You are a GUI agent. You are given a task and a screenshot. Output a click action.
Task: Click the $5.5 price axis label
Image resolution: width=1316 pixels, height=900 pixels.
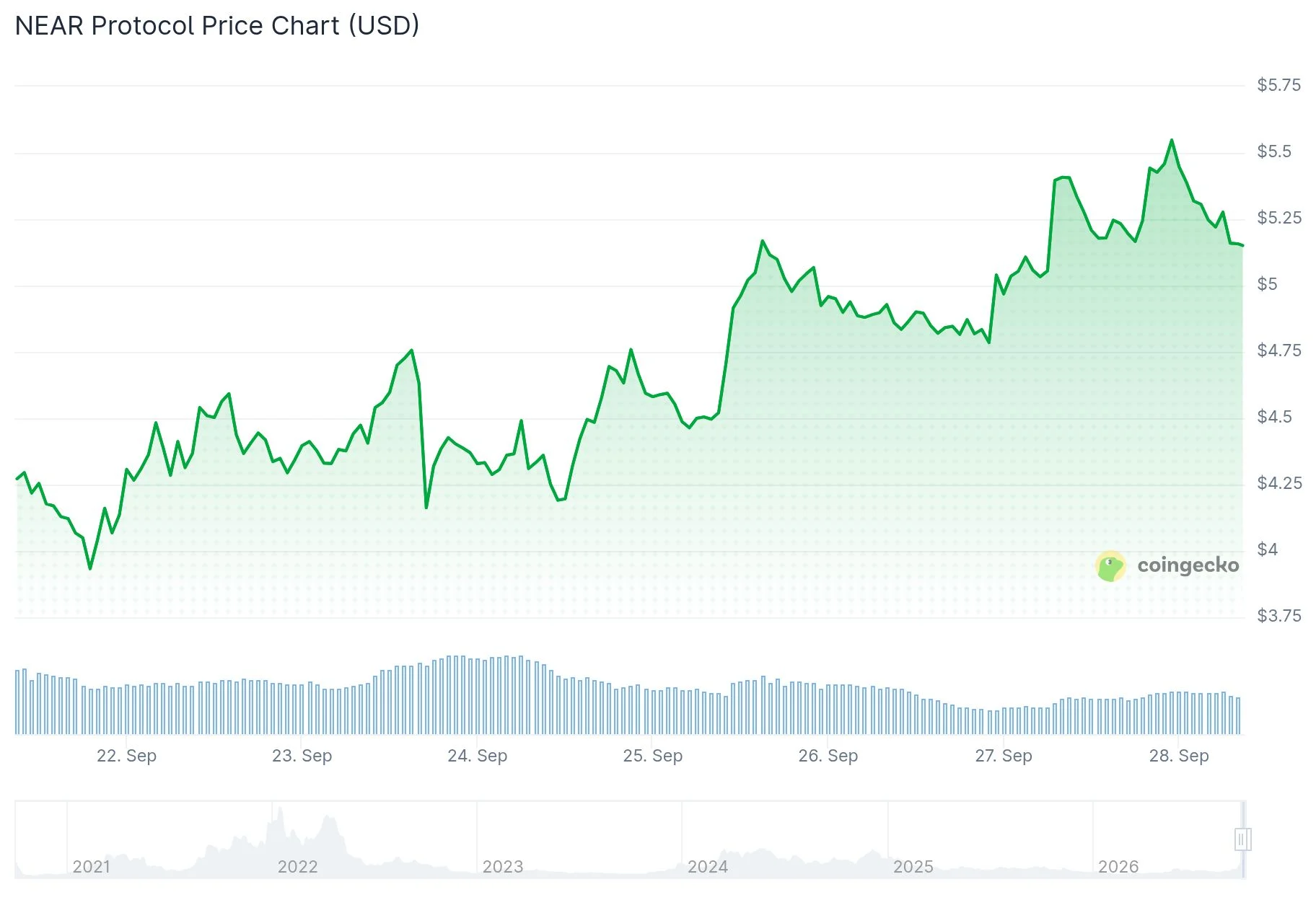tap(1274, 151)
